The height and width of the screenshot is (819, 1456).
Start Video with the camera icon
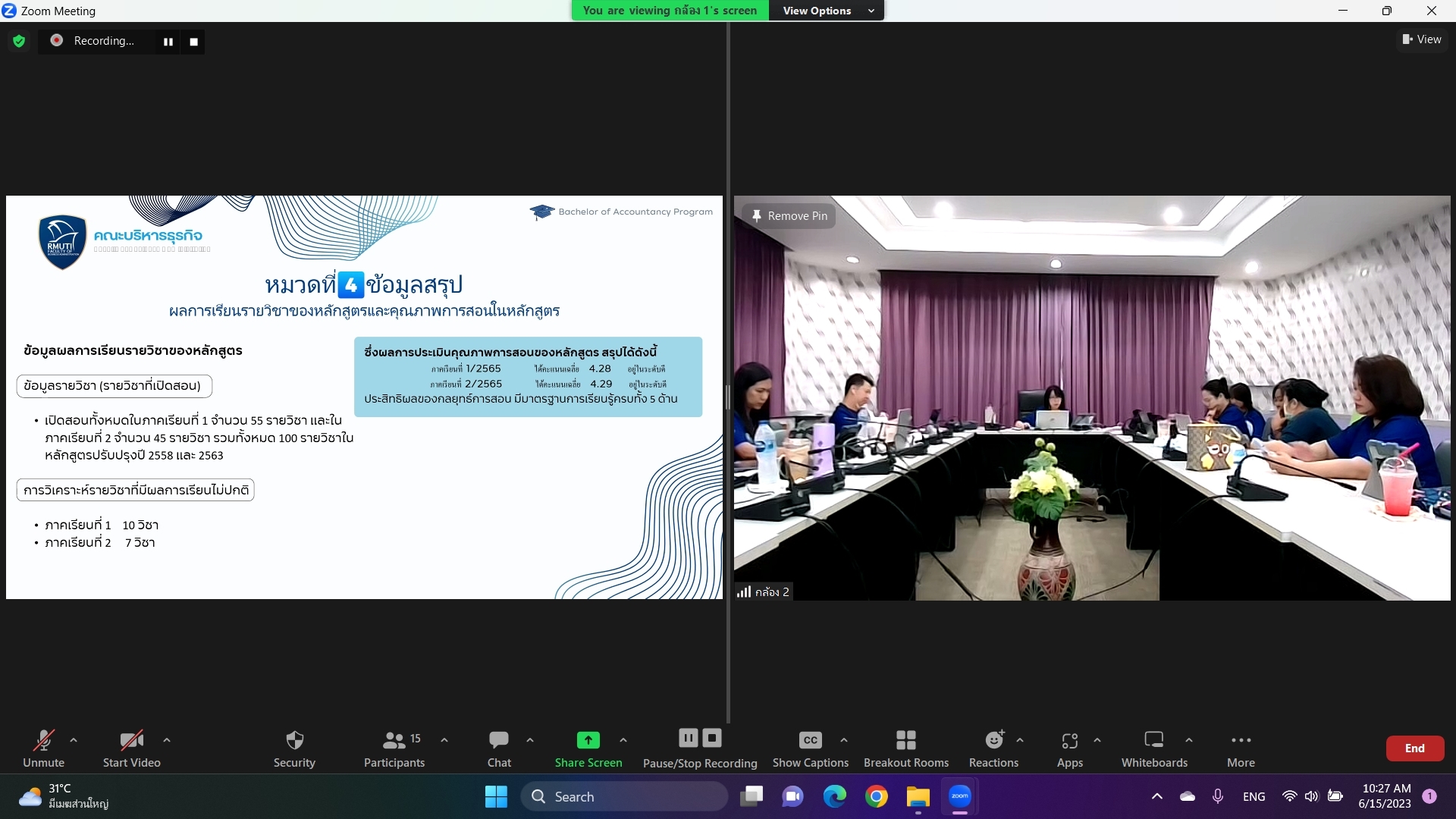(x=131, y=748)
